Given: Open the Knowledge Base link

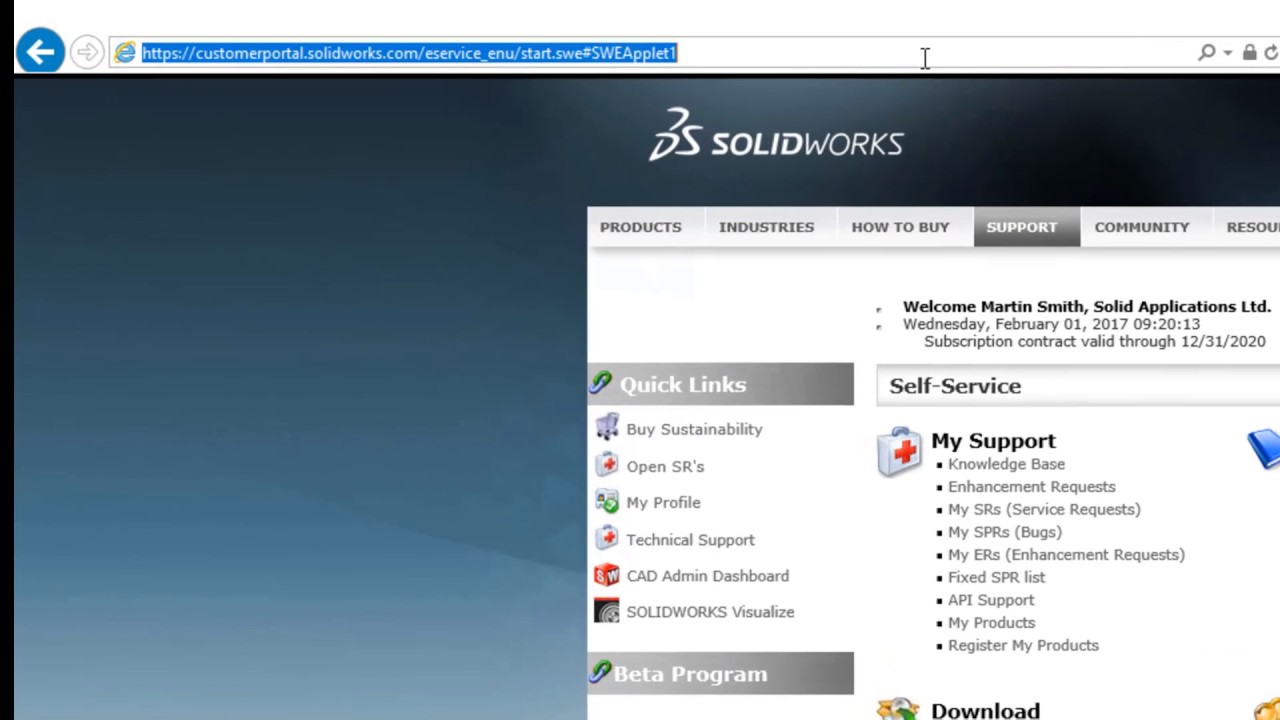Looking at the screenshot, I should (1006, 464).
